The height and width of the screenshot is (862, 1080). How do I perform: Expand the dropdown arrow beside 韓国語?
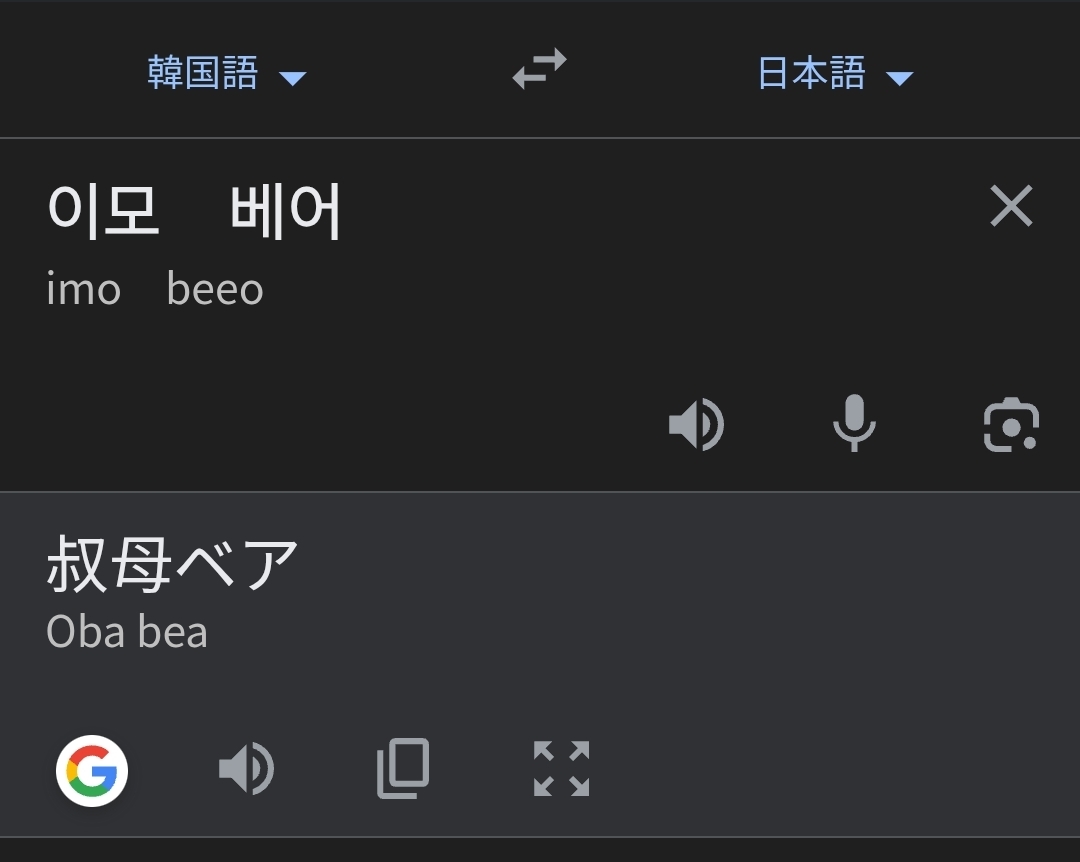pyautogui.click(x=292, y=78)
